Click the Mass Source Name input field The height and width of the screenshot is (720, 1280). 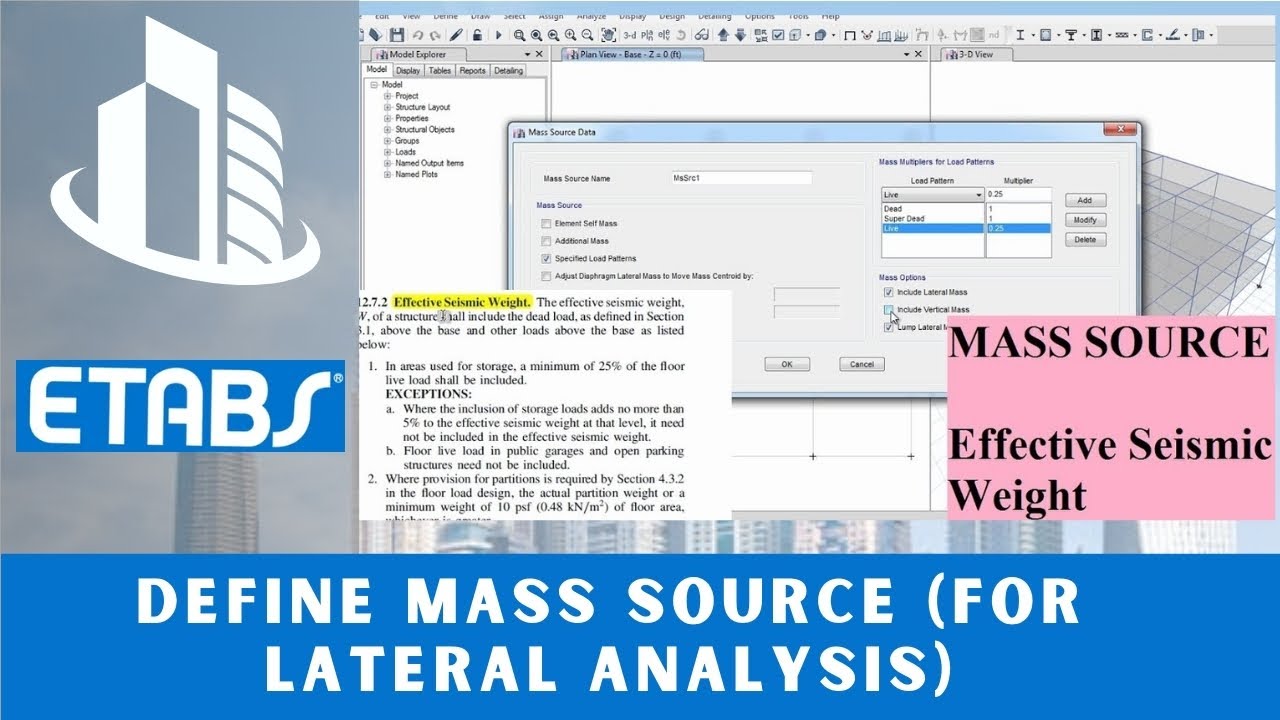tap(742, 178)
